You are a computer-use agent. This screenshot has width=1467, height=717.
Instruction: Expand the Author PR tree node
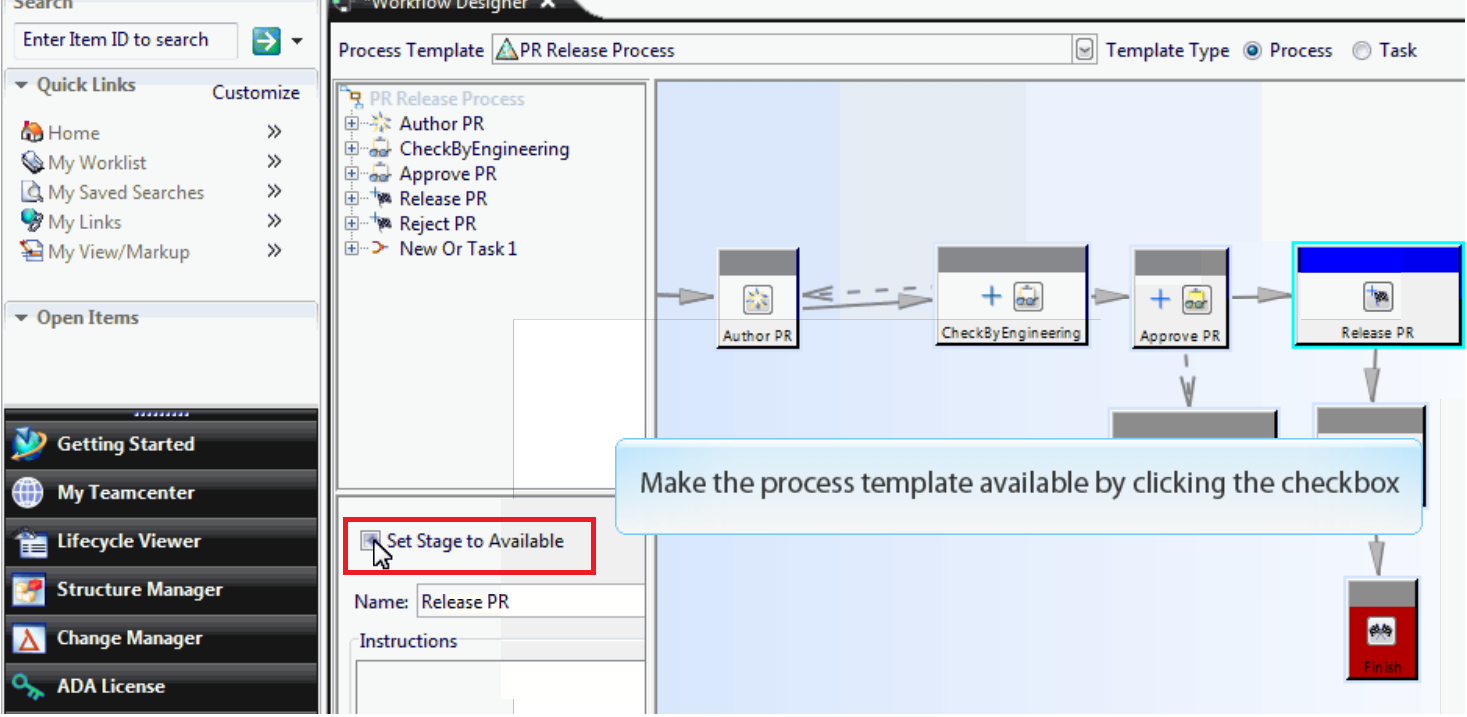point(350,123)
